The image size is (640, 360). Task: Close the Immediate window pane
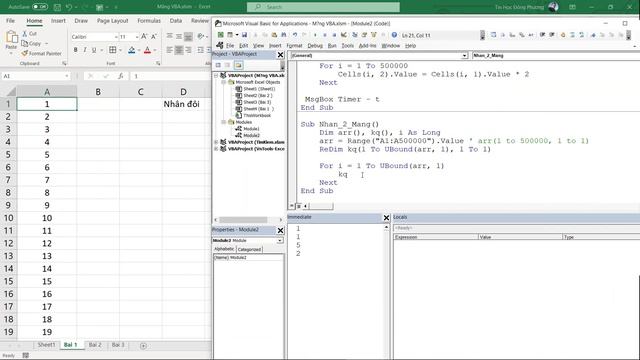387,218
